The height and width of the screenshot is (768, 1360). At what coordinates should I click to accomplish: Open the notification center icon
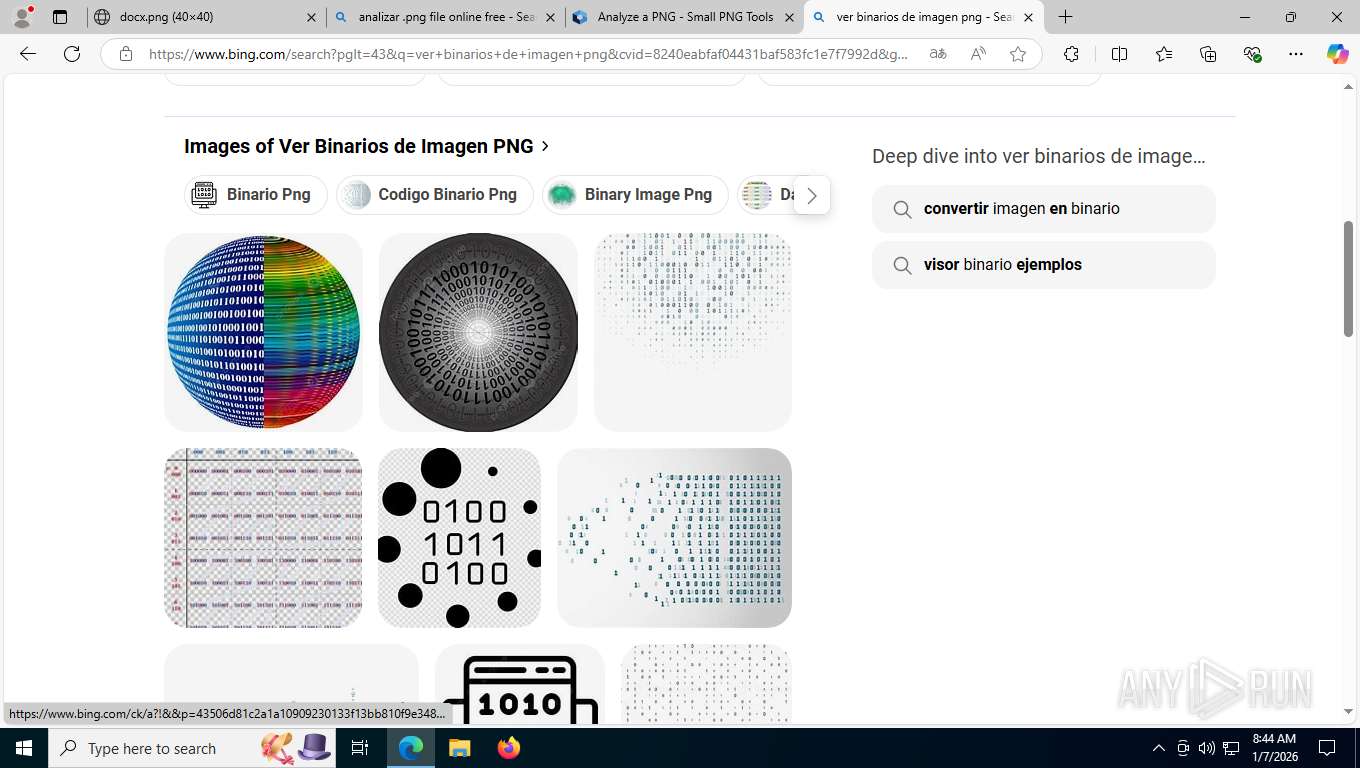click(x=1327, y=748)
